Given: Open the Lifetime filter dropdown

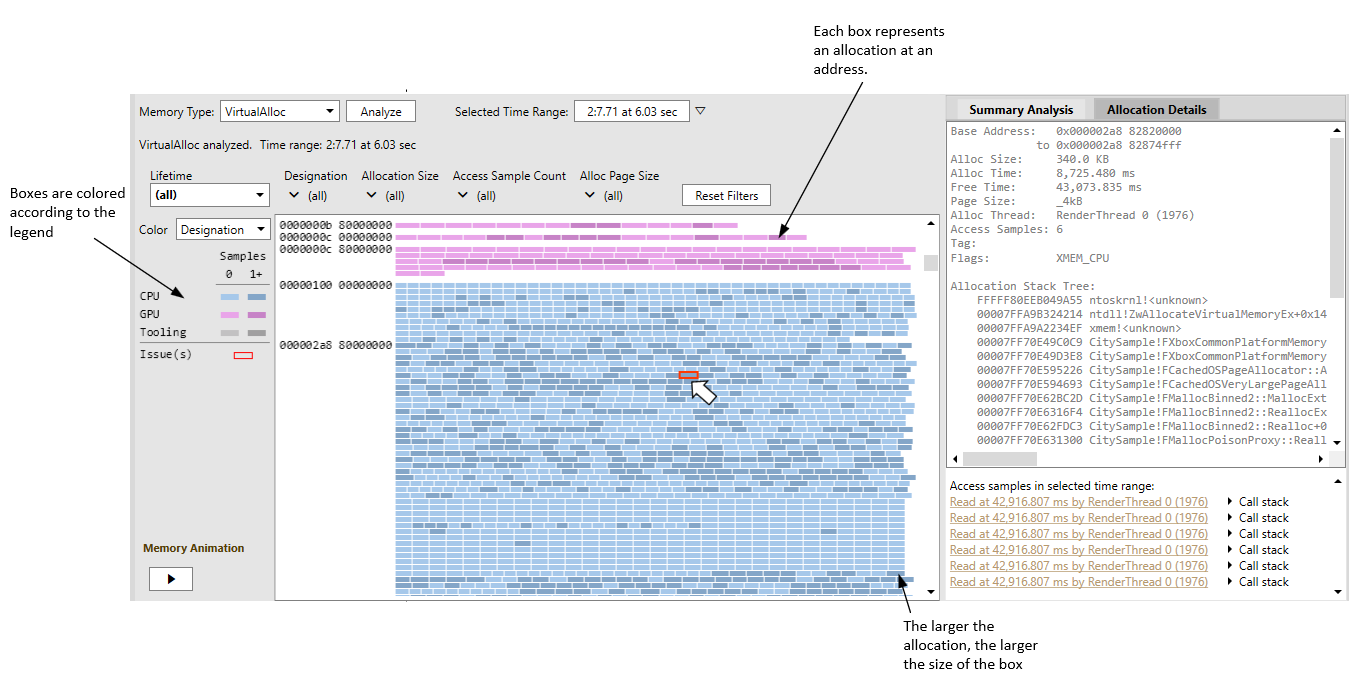Looking at the screenshot, I should (210, 195).
